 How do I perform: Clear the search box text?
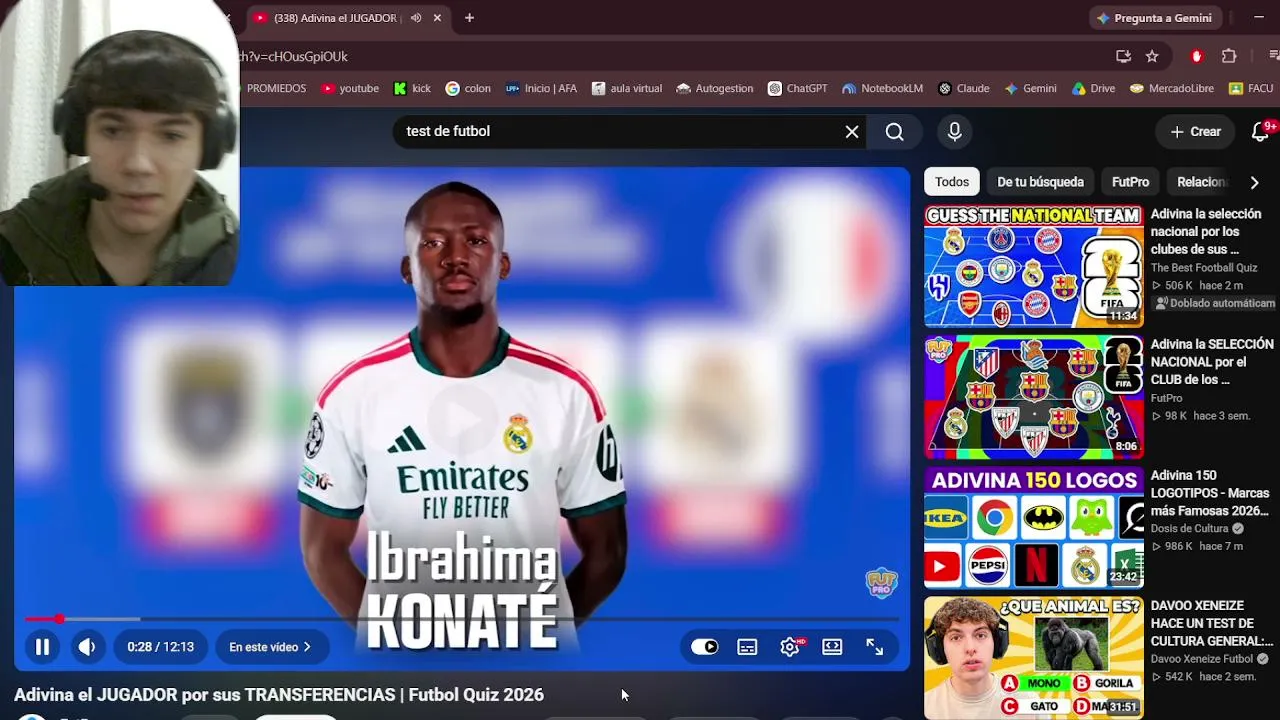pos(852,131)
